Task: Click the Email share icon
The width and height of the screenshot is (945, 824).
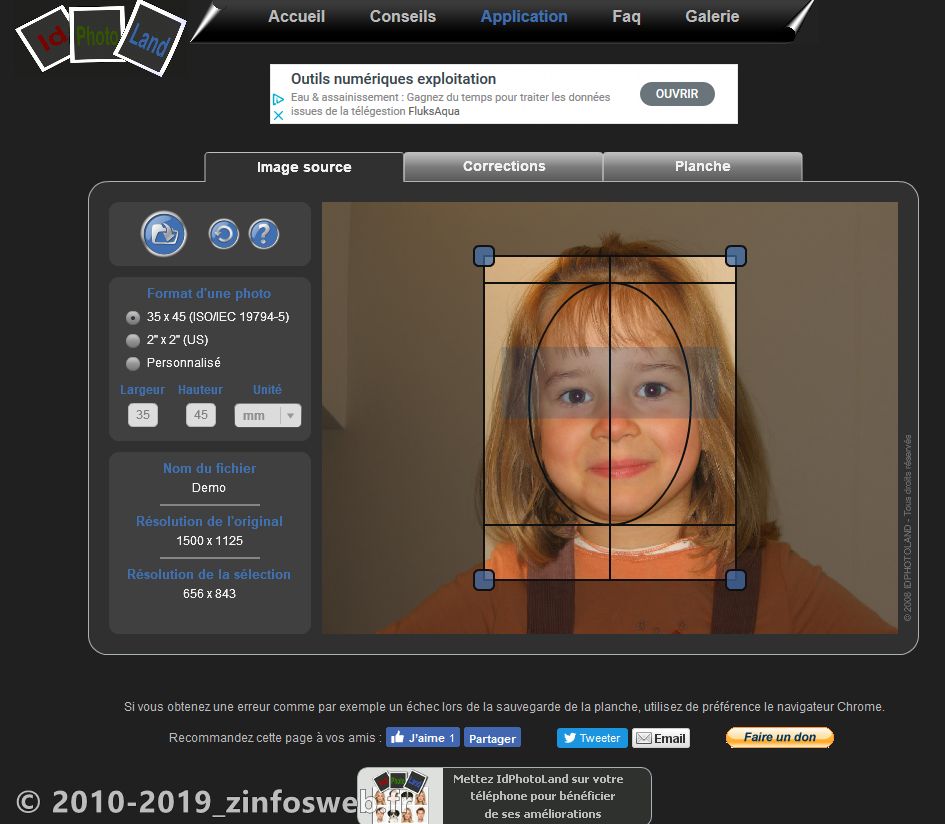Action: pos(660,737)
